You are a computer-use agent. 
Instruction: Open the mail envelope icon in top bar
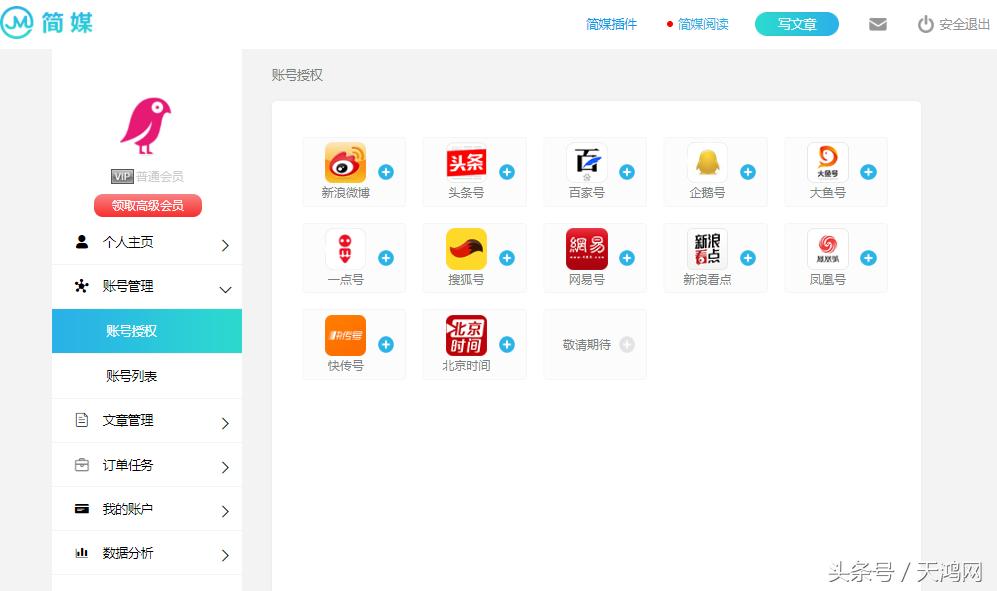coord(877,24)
